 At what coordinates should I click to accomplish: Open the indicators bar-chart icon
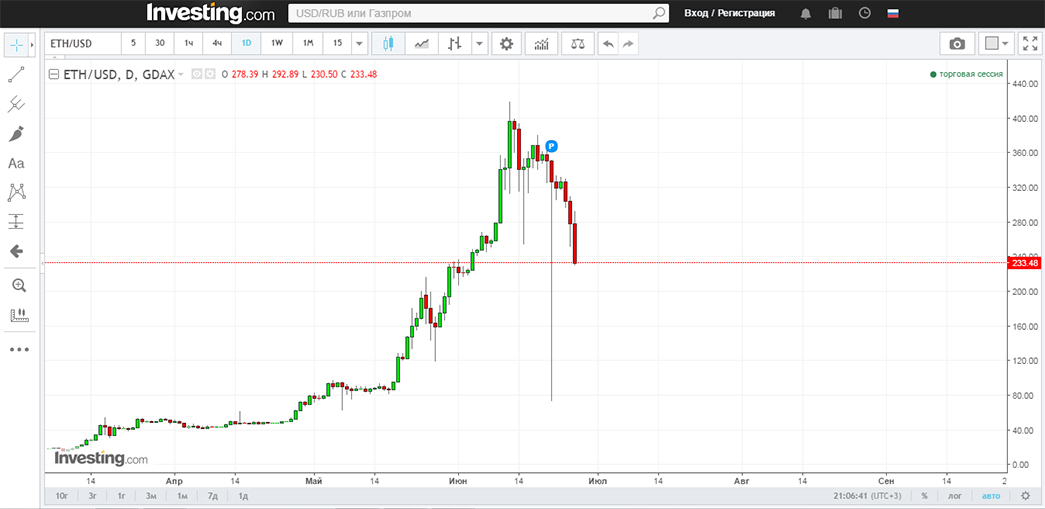click(541, 44)
